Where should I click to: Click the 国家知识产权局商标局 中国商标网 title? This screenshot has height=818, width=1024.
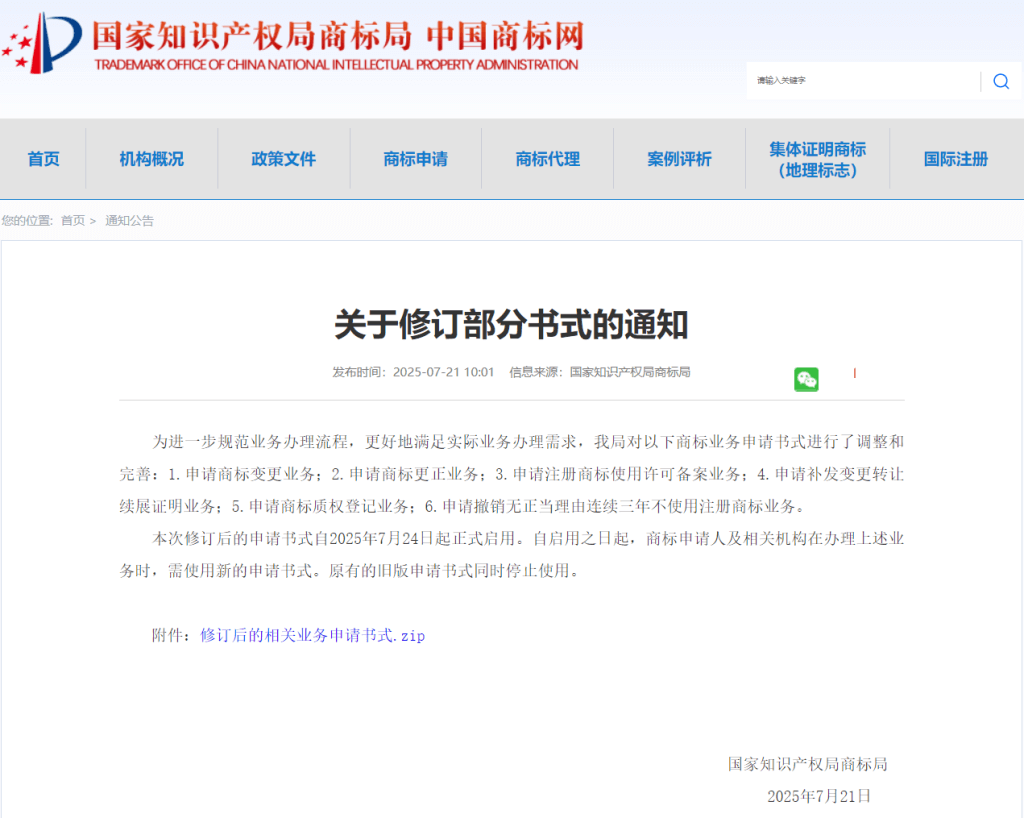337,36
